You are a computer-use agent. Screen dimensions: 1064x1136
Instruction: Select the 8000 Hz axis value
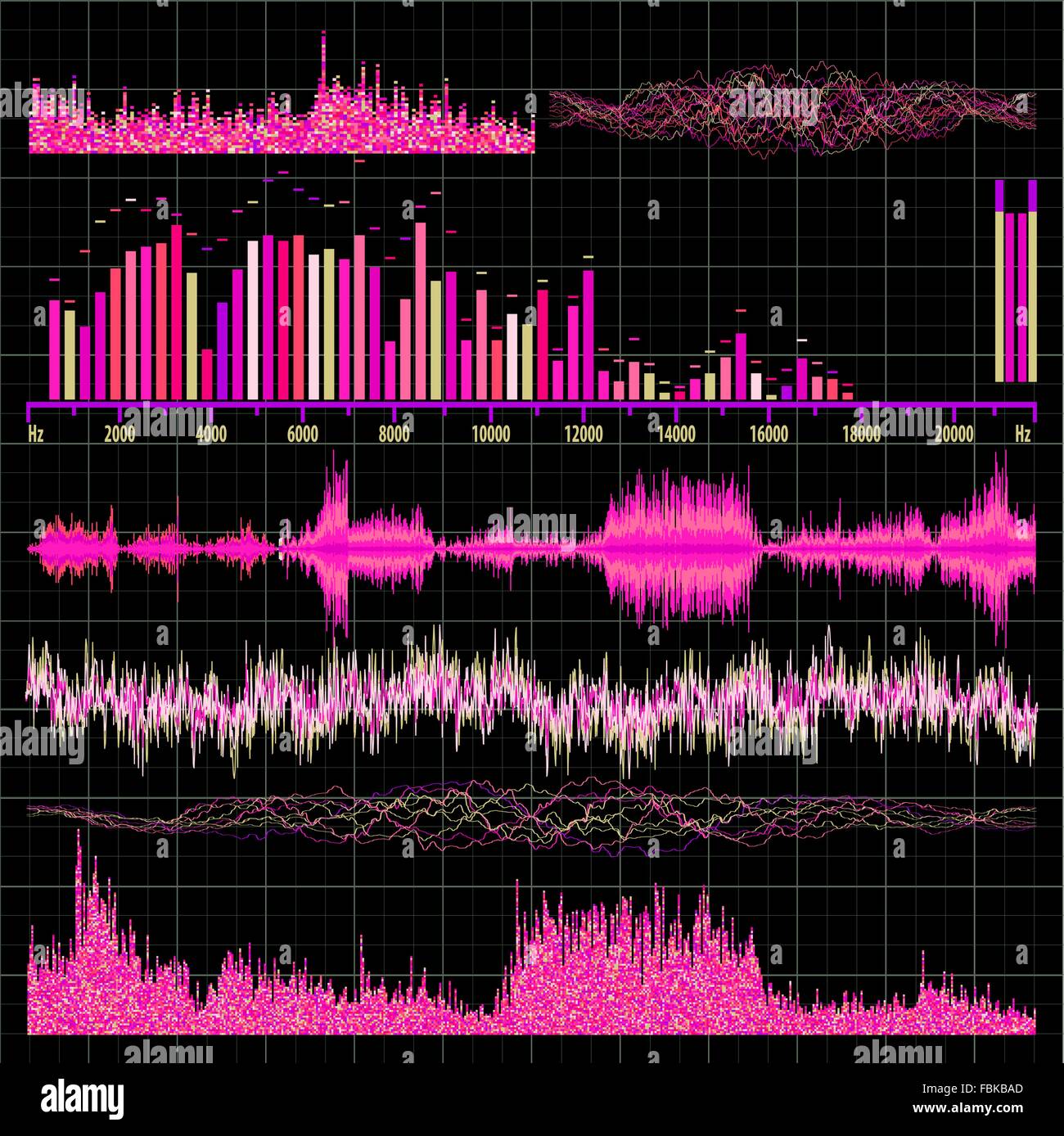pos(394,433)
